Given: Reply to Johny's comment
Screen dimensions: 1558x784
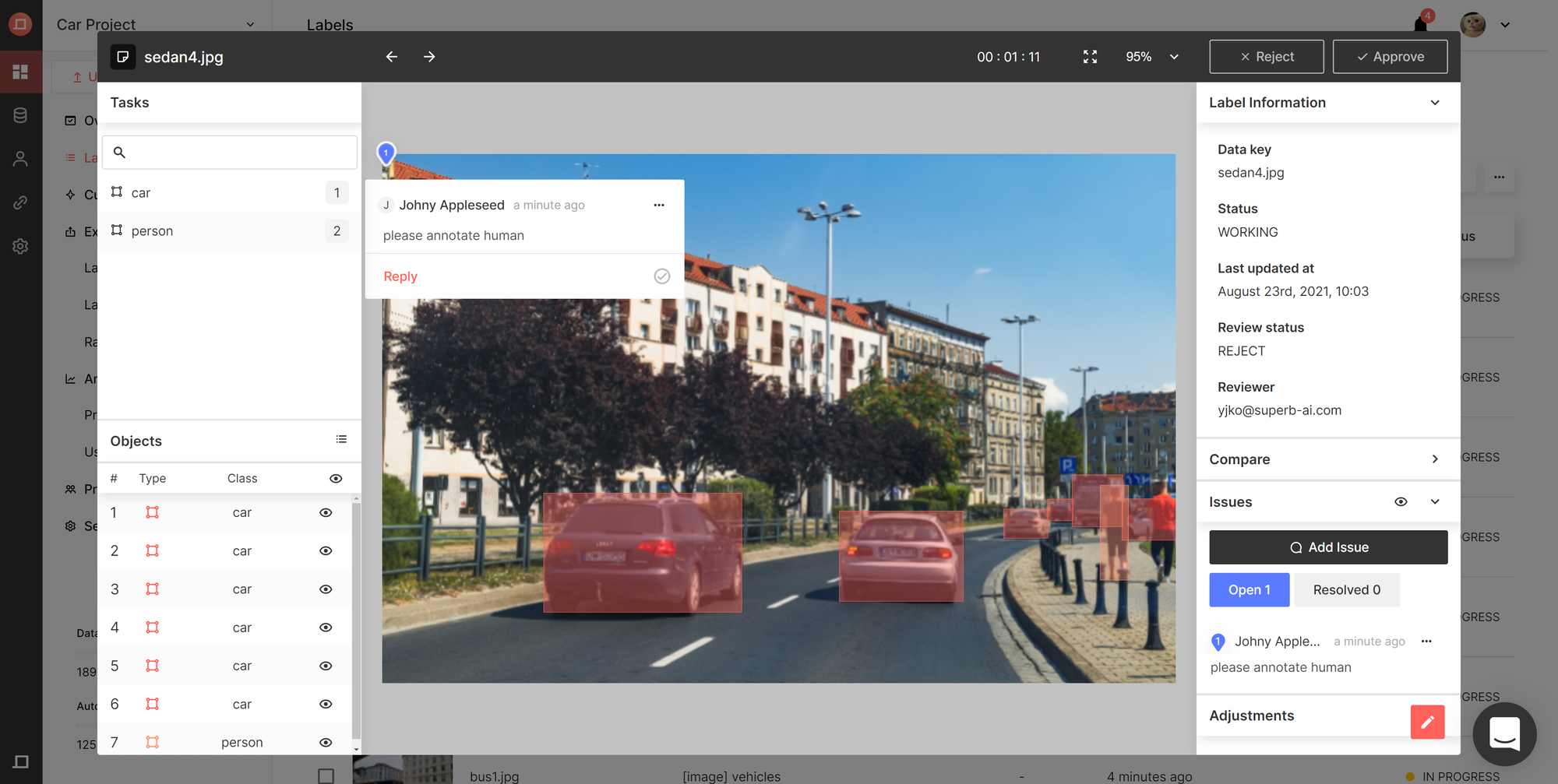Looking at the screenshot, I should coord(400,276).
